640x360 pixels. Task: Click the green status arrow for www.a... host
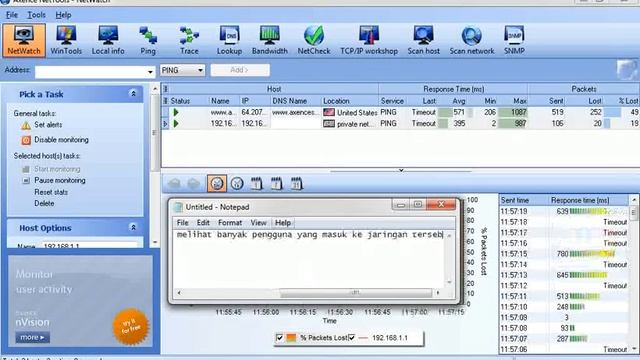coord(176,112)
